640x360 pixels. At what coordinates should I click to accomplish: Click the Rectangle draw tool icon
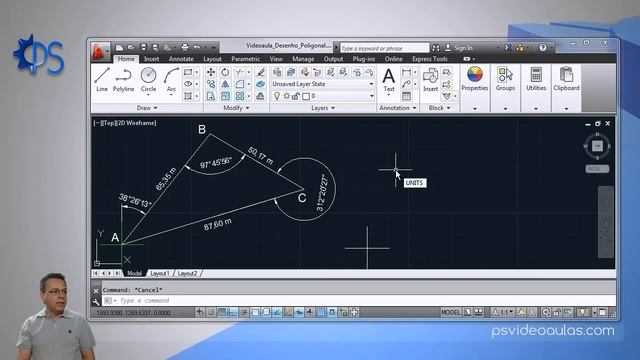pos(188,72)
